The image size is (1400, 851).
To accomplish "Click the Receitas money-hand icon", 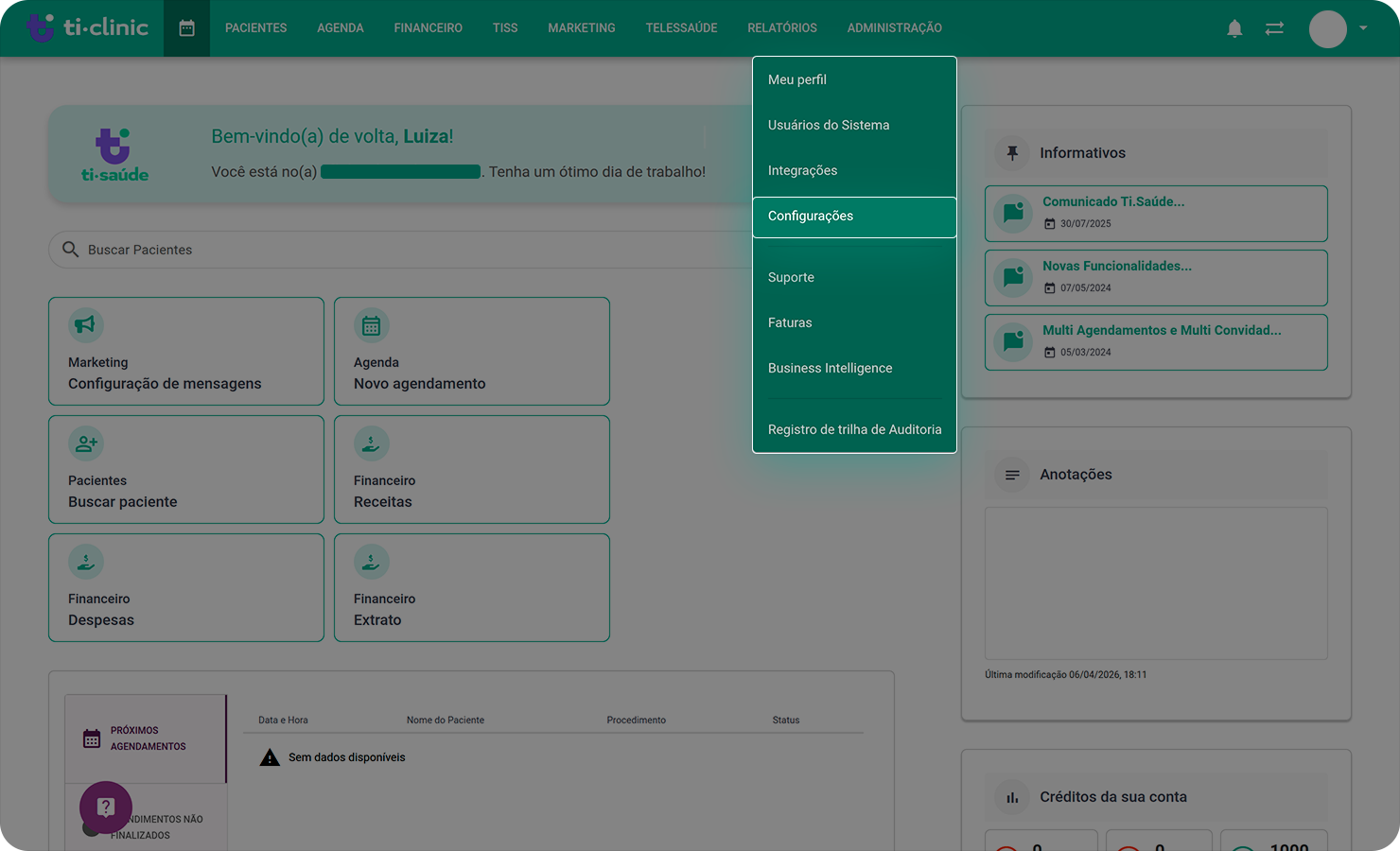I will [371, 443].
